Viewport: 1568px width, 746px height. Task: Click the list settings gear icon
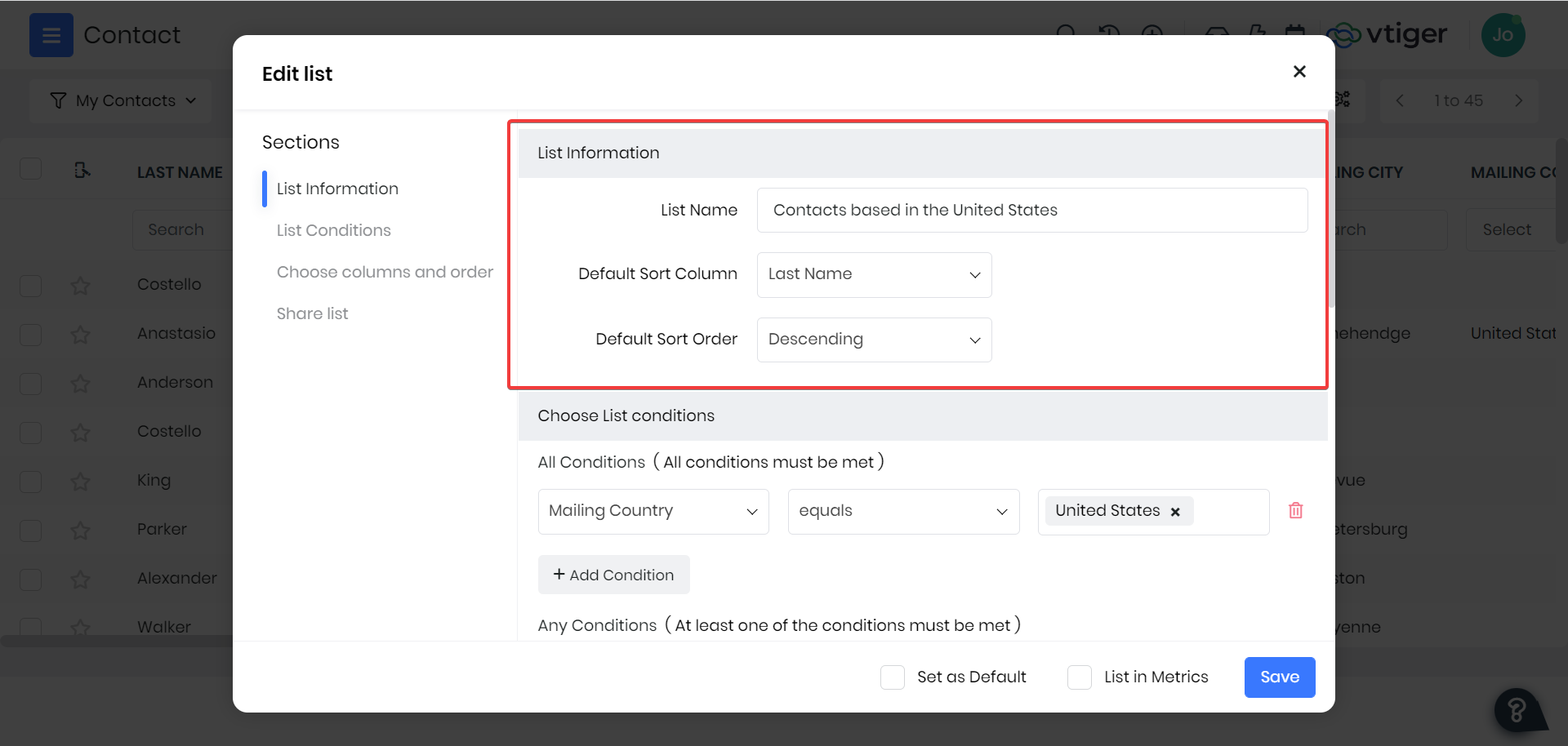[1342, 100]
